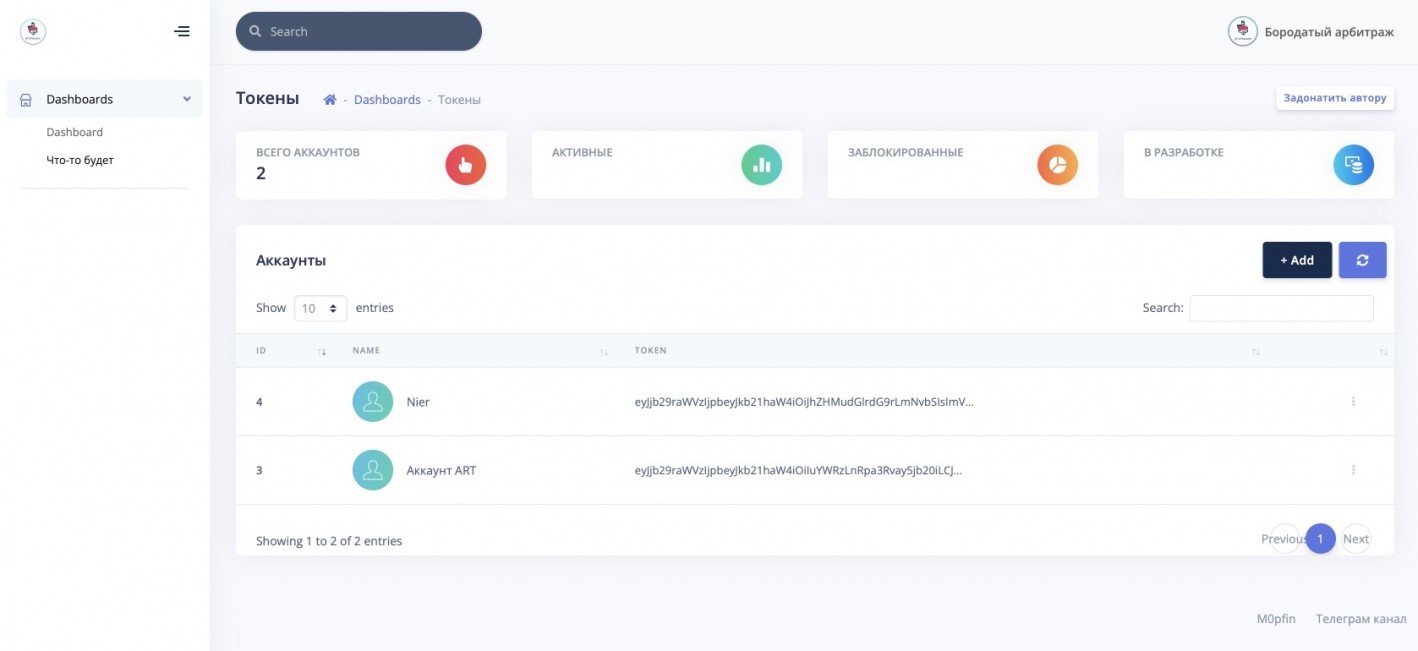Click ID 4 cell in the table
This screenshot has height=651, width=1418.
[x=259, y=402]
